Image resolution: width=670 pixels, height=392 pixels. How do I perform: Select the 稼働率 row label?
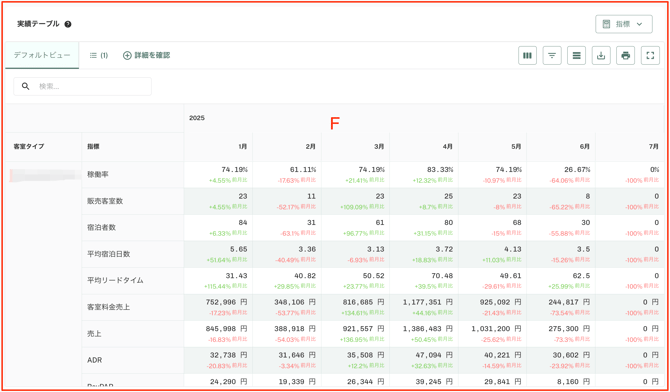click(97, 174)
